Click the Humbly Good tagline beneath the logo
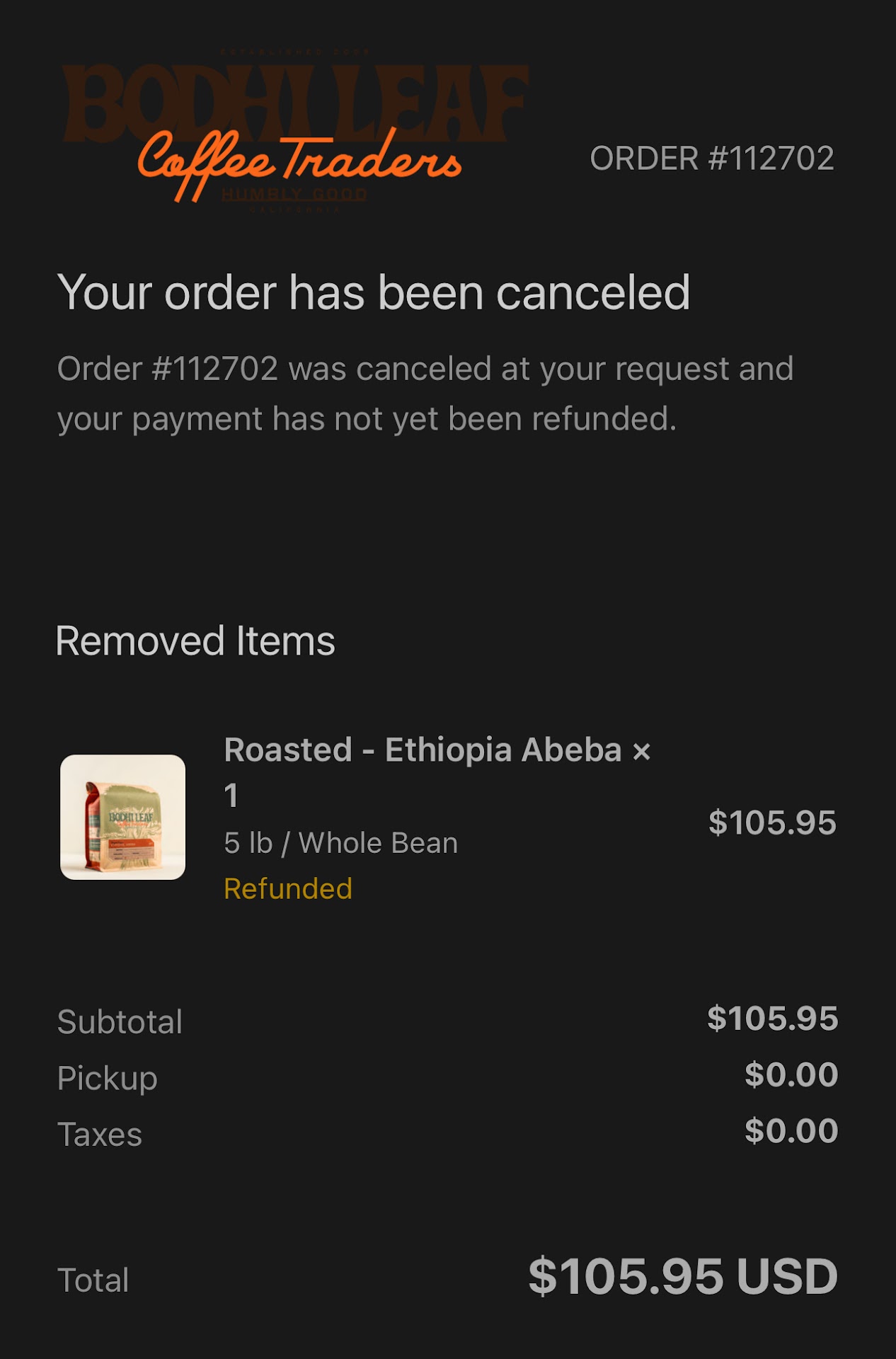The height and width of the screenshot is (1359, 896). point(294,195)
